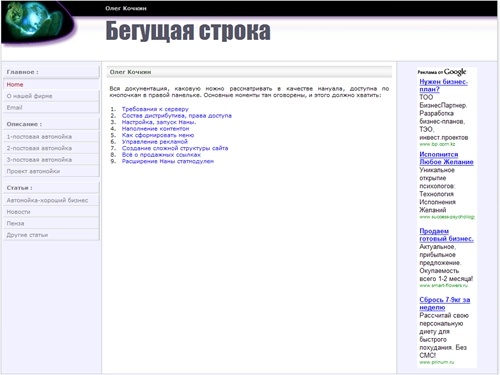Image resolution: width=500 pixels, height=375 pixels.
Task: Click the globe logo image in header
Action: 37,23
